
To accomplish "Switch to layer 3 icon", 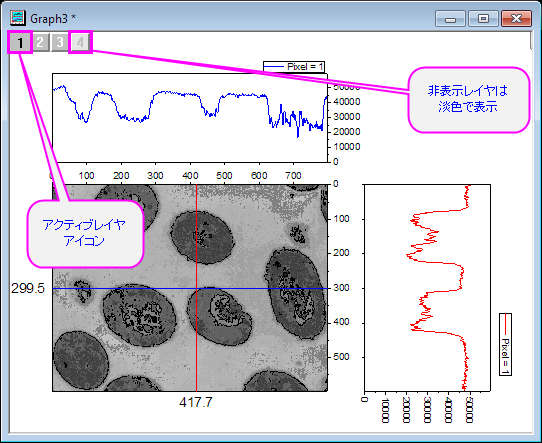I will point(60,43).
